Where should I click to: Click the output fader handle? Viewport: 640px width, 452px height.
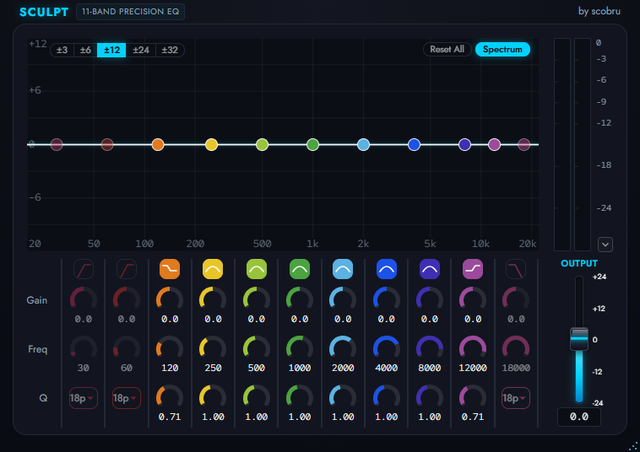point(579,338)
